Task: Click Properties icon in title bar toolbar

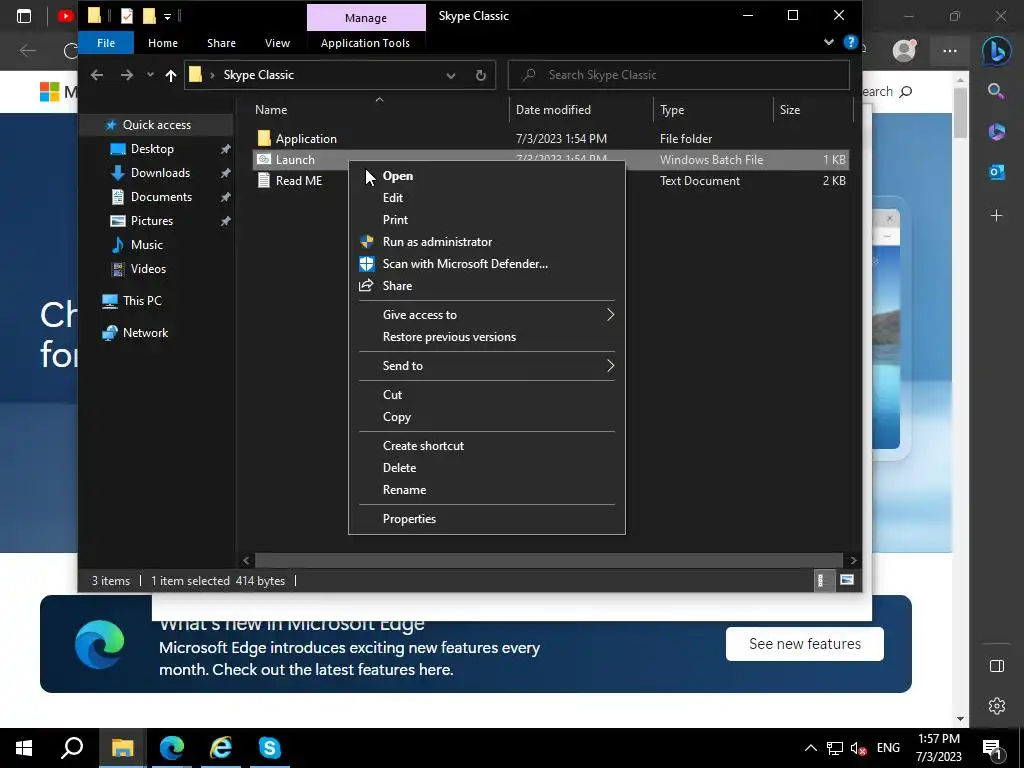Action: [x=127, y=16]
